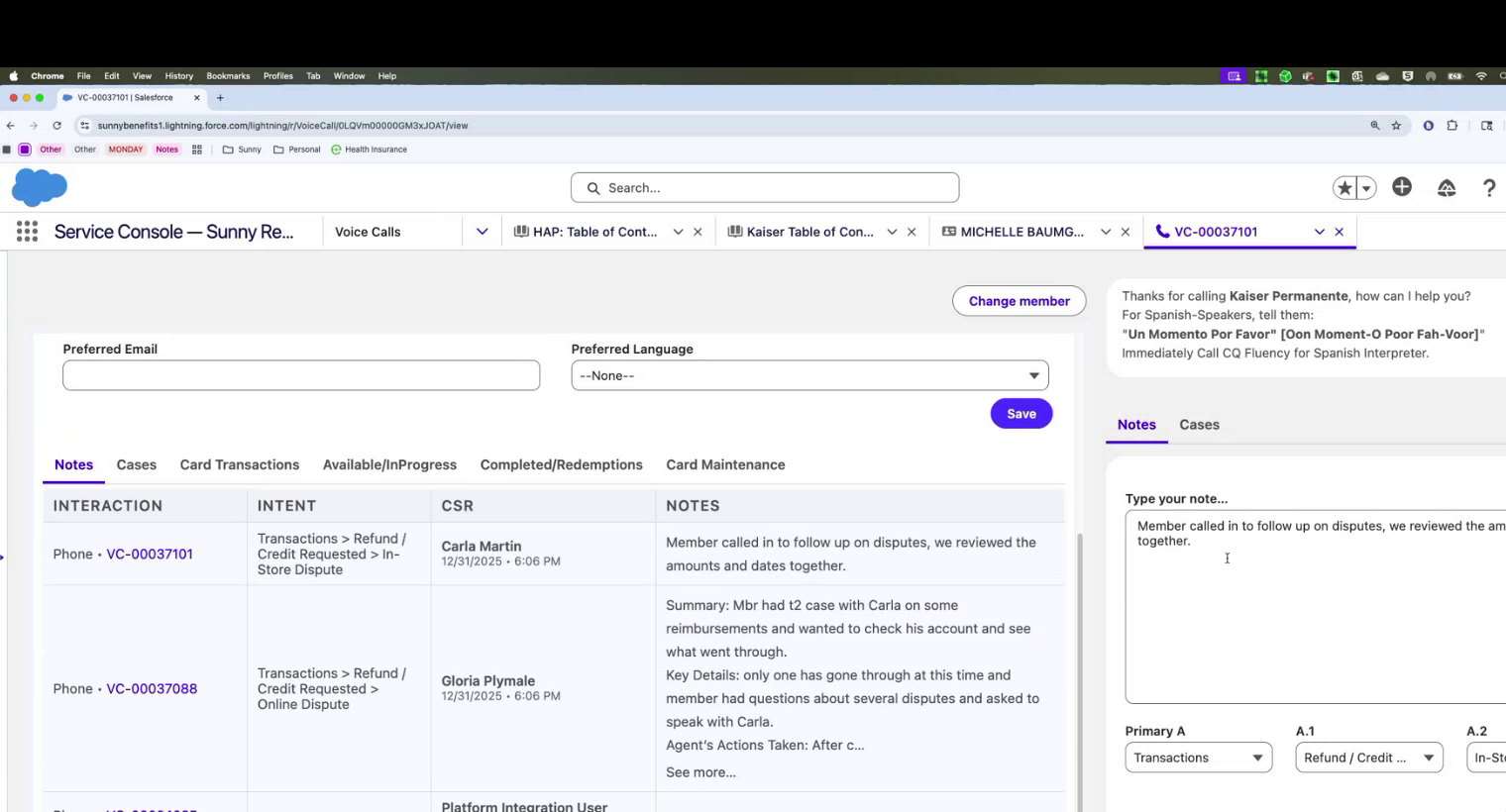This screenshot has width=1506, height=812.
Task: Expand the Preferred Language dropdown
Action: (808, 375)
